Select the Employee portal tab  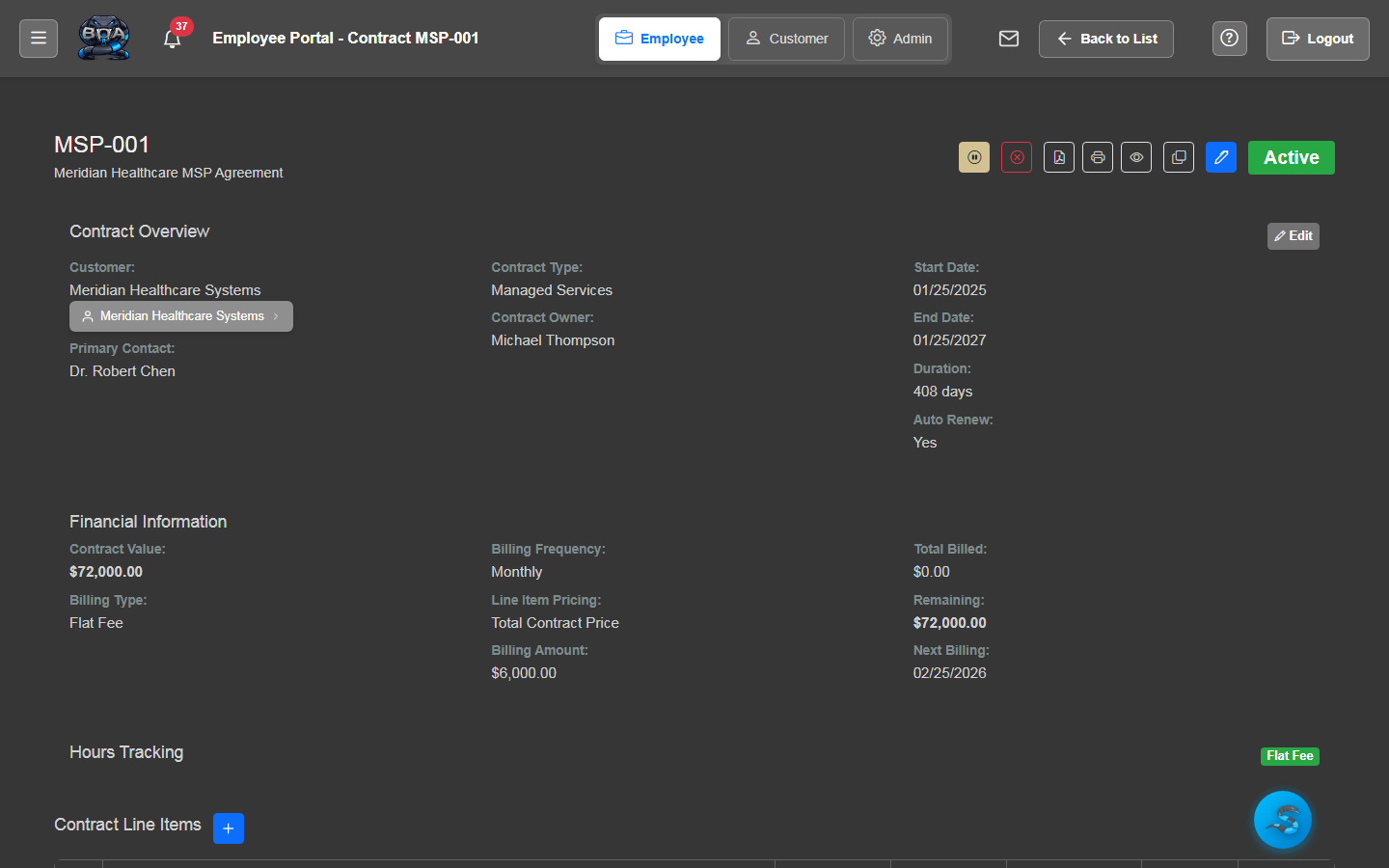point(660,39)
